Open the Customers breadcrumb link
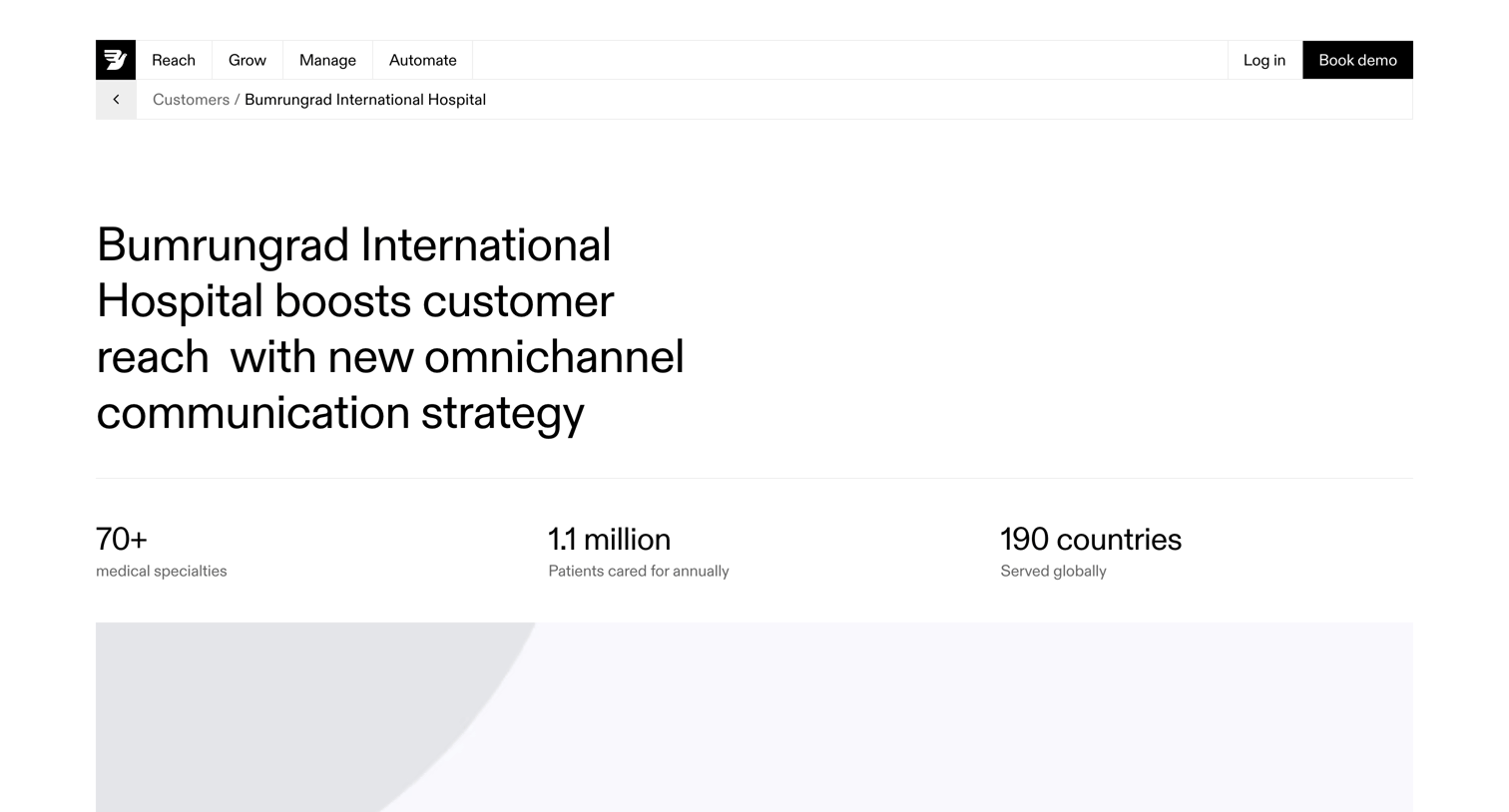This screenshot has width=1509, height=812. 191,100
